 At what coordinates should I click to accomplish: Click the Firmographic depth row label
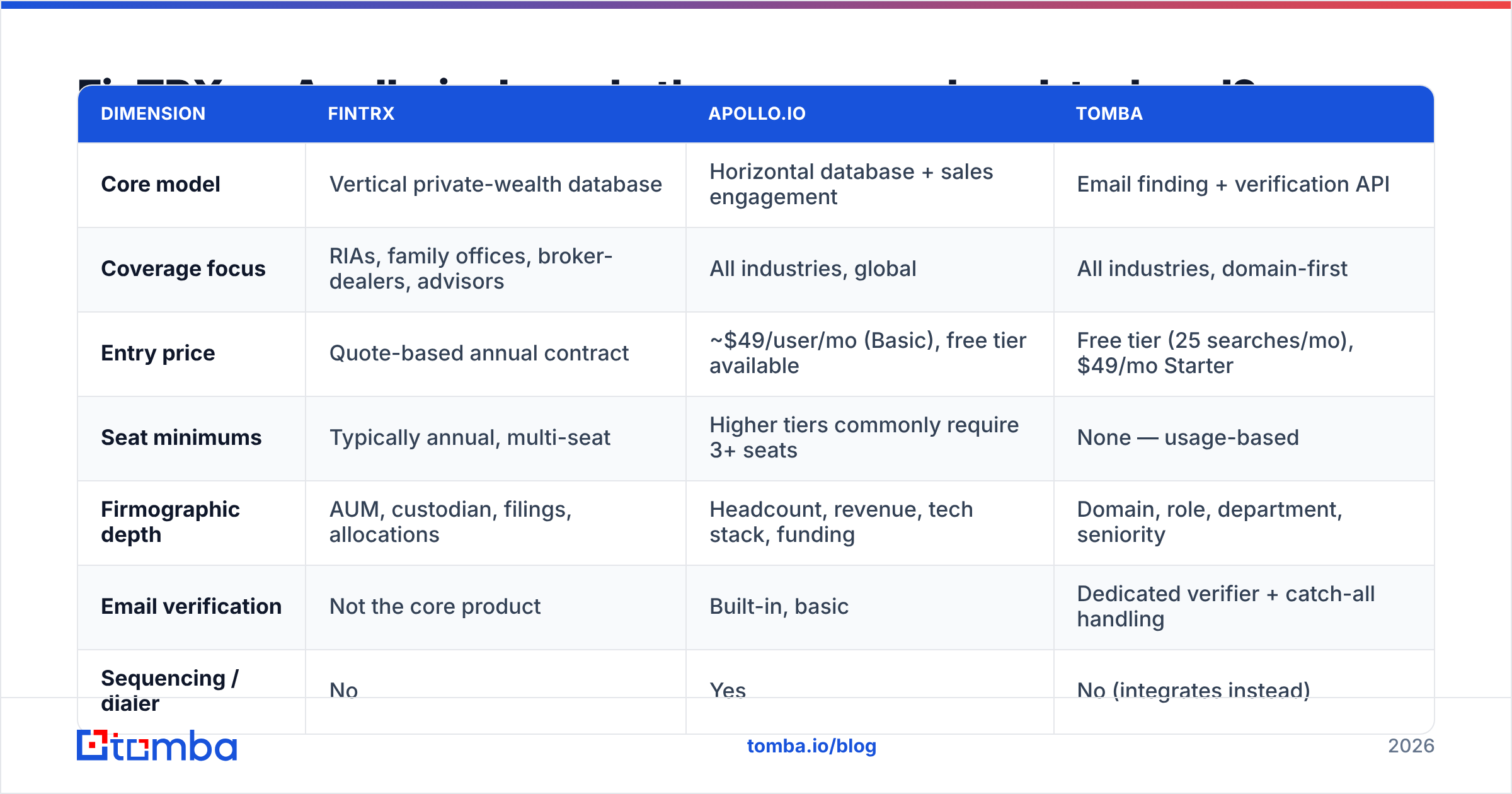[x=171, y=522]
